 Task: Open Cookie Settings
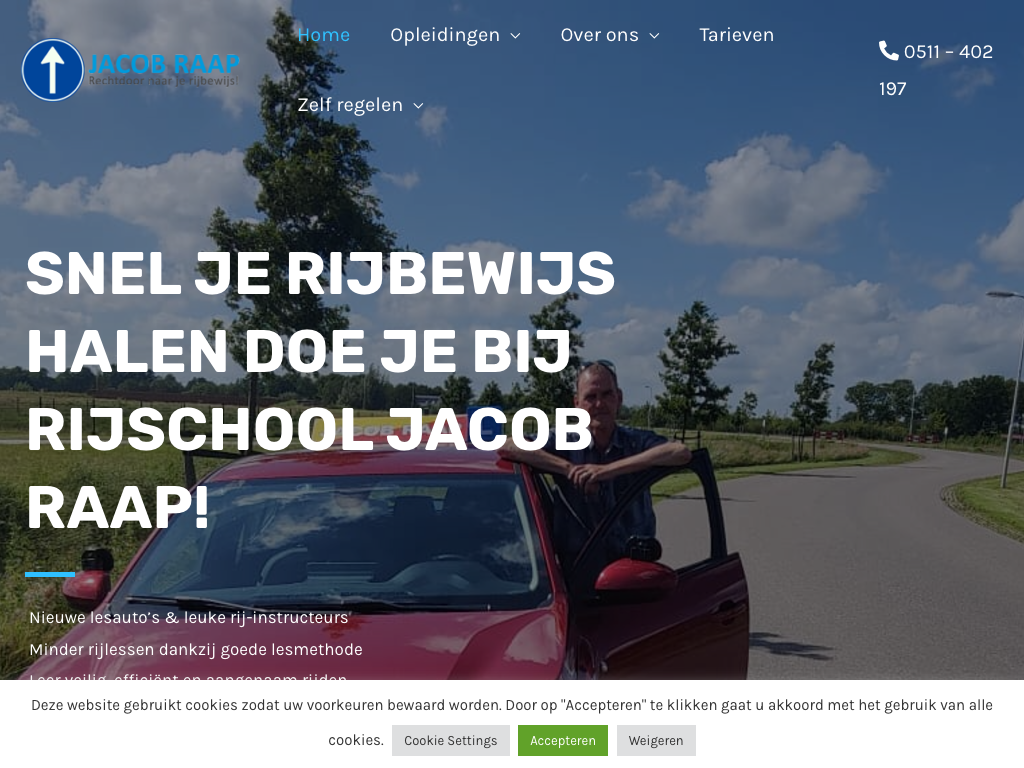[x=451, y=741]
